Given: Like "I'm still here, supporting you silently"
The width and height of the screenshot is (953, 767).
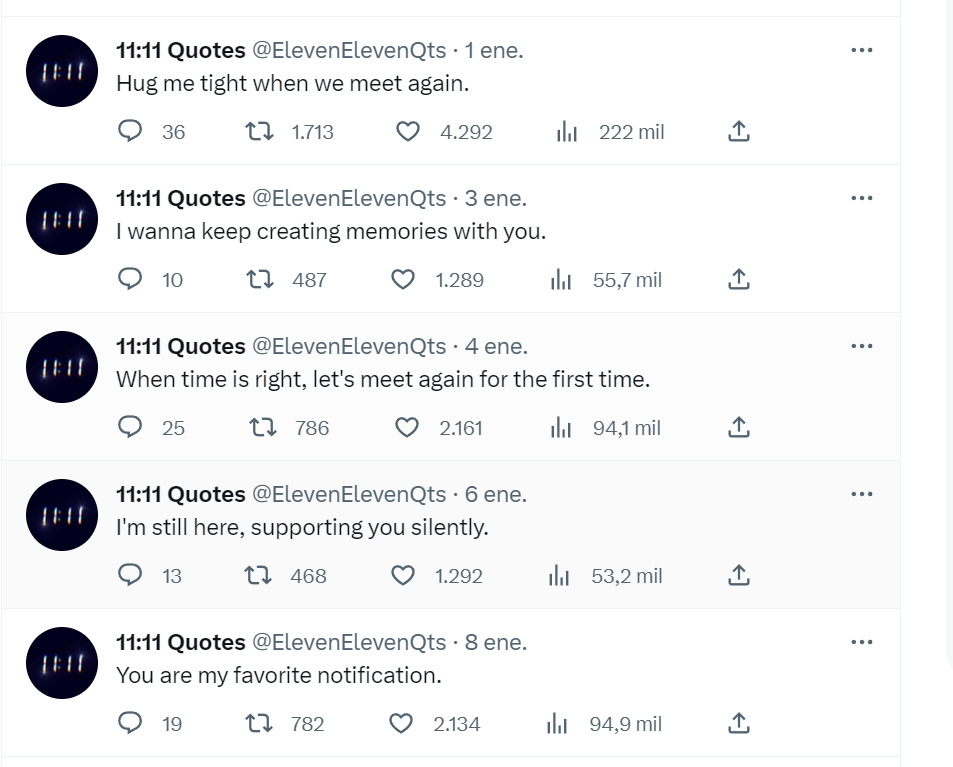Looking at the screenshot, I should pyautogui.click(x=402, y=576).
